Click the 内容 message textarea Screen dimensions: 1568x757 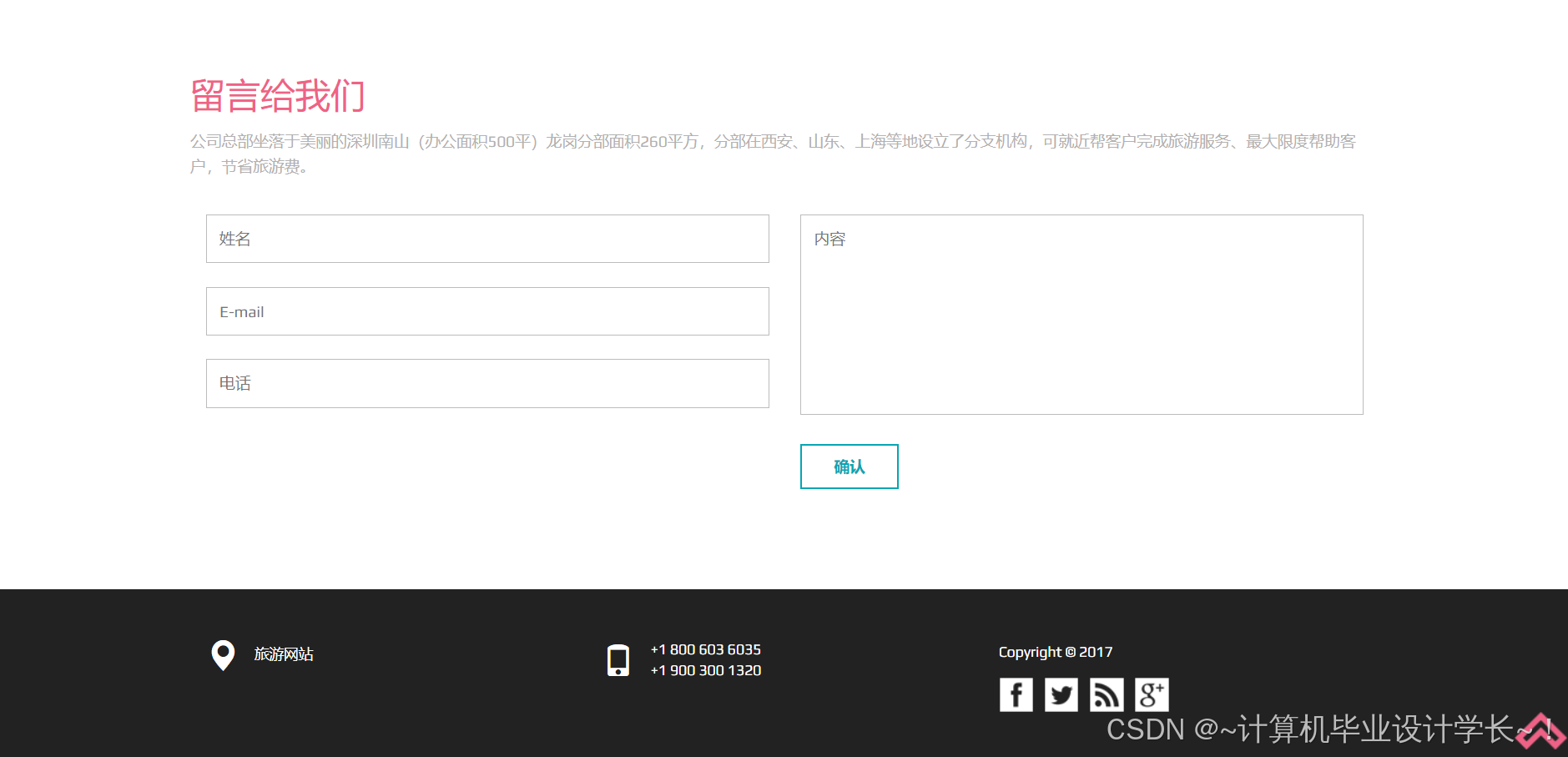1081,314
